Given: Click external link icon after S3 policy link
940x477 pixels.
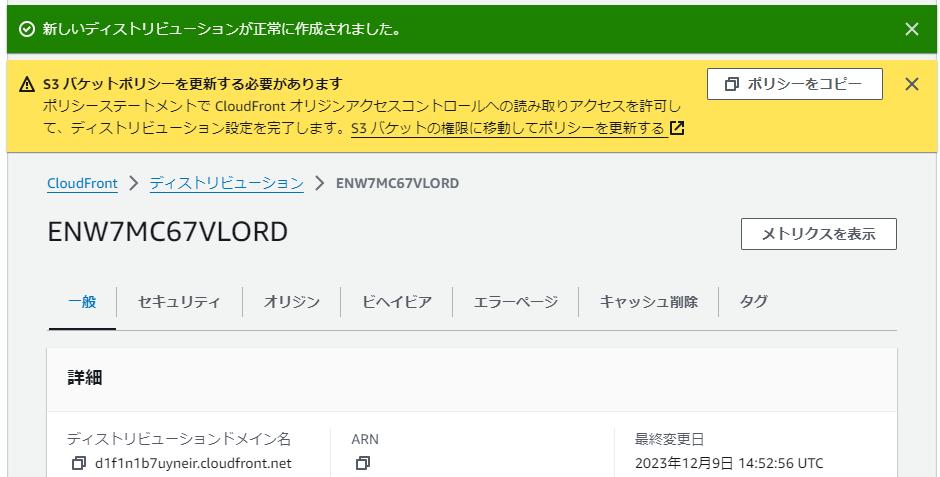Looking at the screenshot, I should [677, 128].
